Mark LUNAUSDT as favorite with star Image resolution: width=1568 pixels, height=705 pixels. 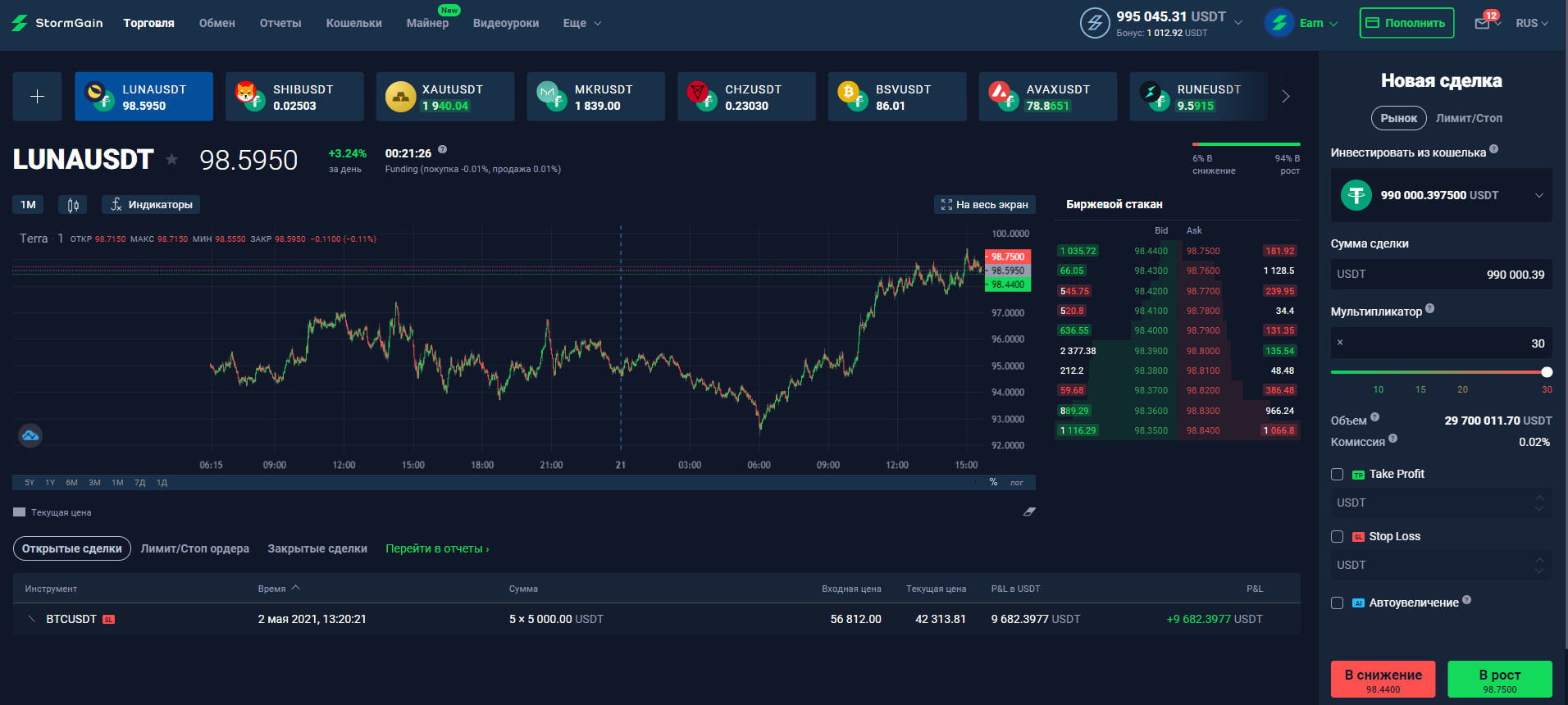coord(171,159)
